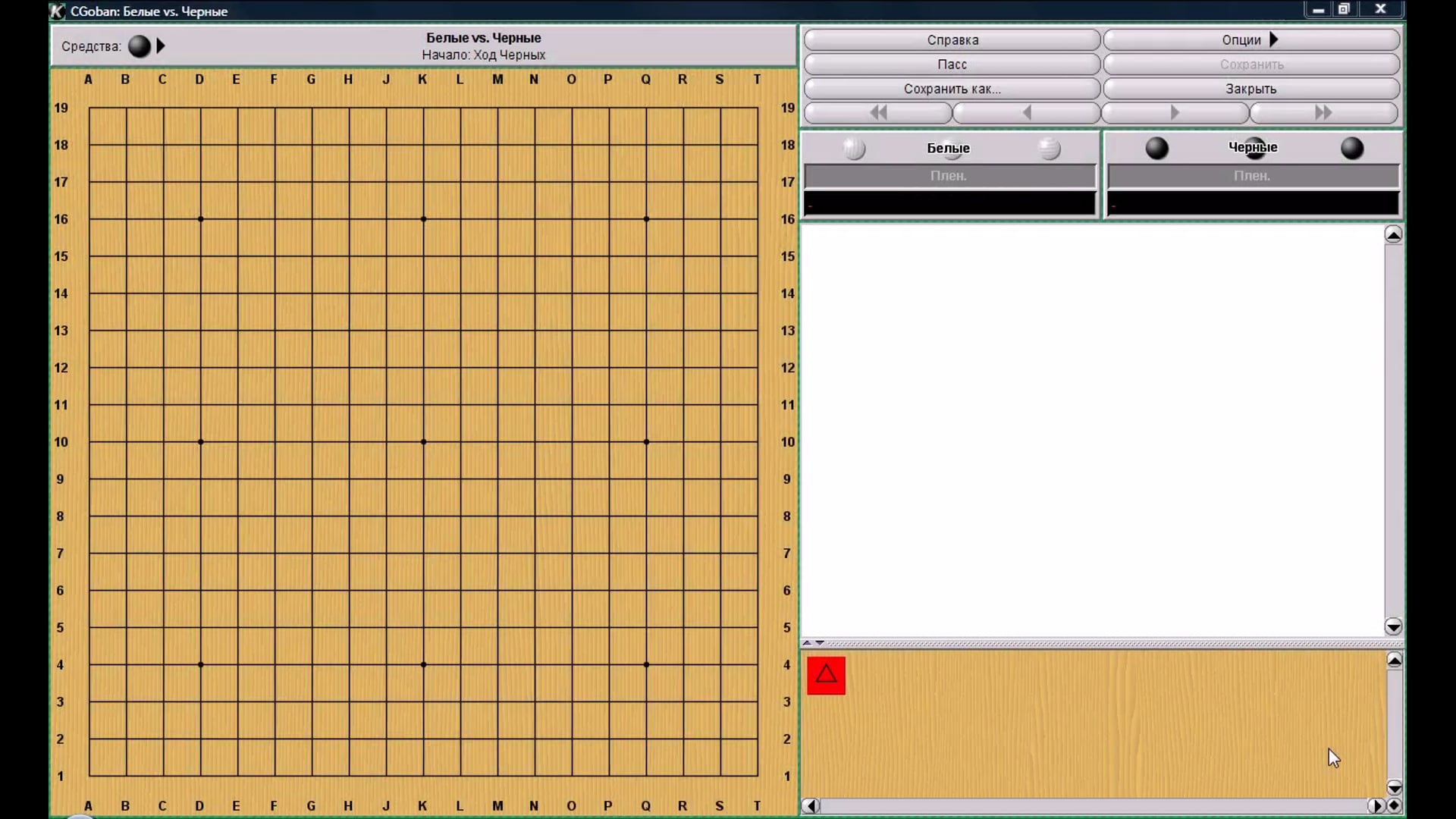Place a stone on the center star point
The image size is (1456, 819).
click(423, 441)
